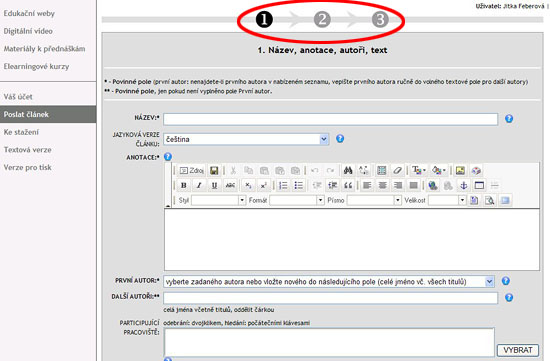Open Edukační weby in sidebar

pos(29,14)
